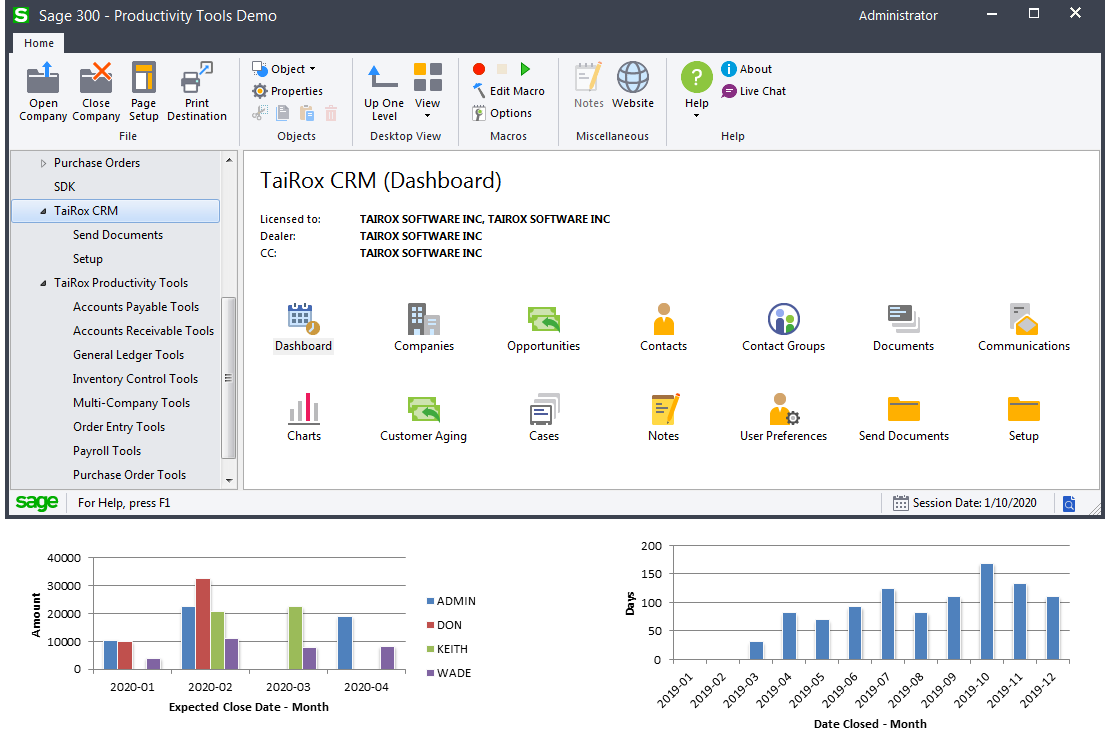Select General Ledger Tools tree item
The height and width of the screenshot is (740, 1110).
pos(128,355)
